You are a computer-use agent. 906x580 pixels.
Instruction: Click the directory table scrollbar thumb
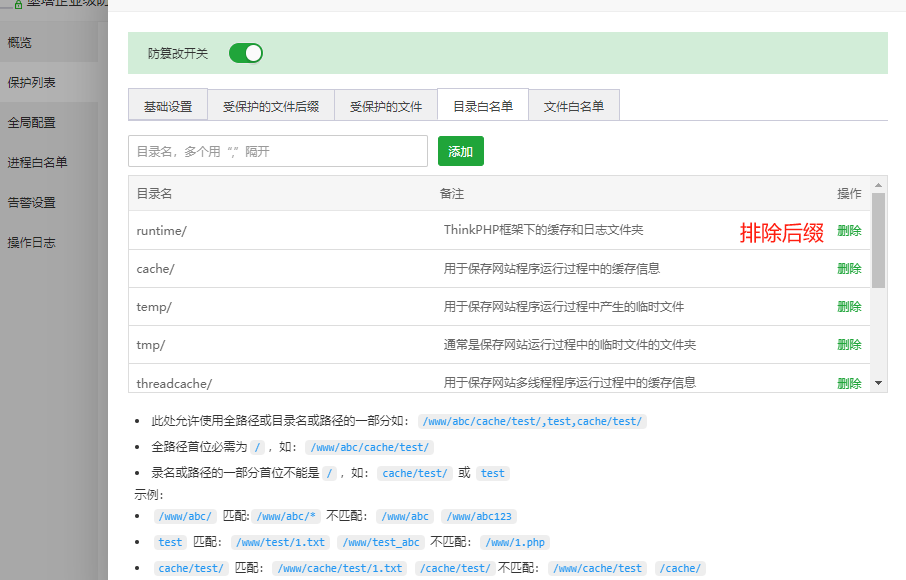point(878,240)
